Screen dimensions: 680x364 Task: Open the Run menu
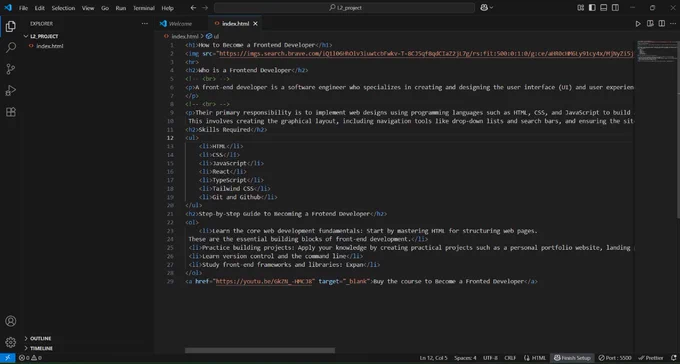(121, 8)
